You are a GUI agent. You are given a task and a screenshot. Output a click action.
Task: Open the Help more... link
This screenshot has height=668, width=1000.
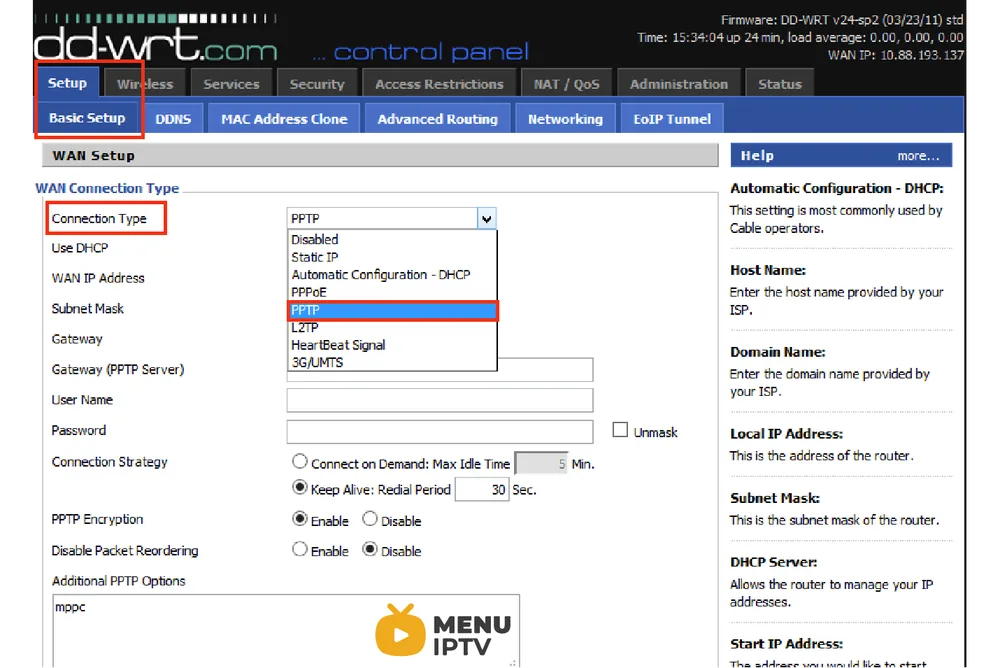tap(918, 156)
